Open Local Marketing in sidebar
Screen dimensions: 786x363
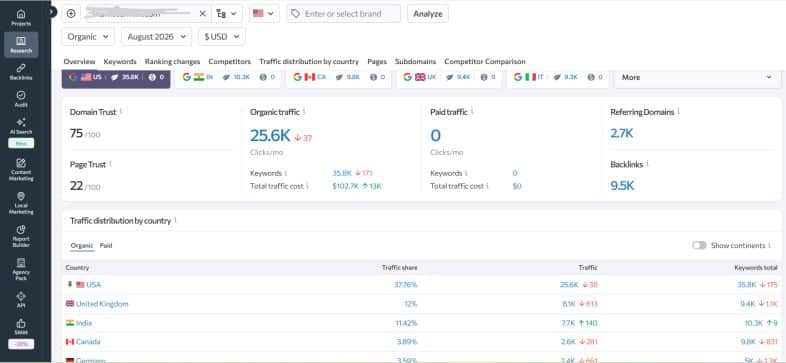pyautogui.click(x=21, y=203)
